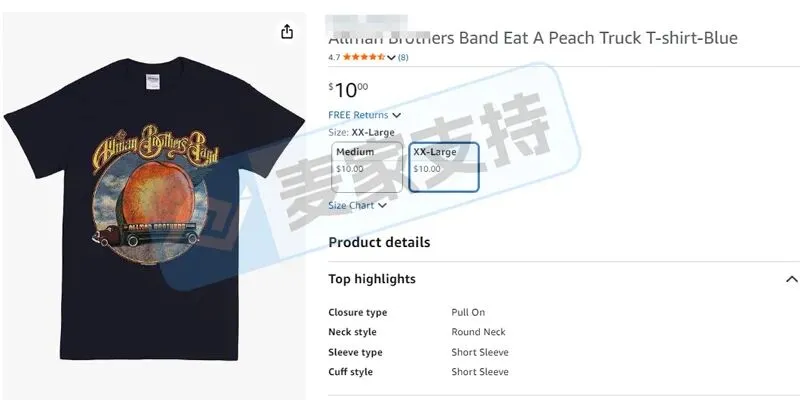800x400 pixels.
Task: Click the Top highlights section heading
Action: (372, 279)
